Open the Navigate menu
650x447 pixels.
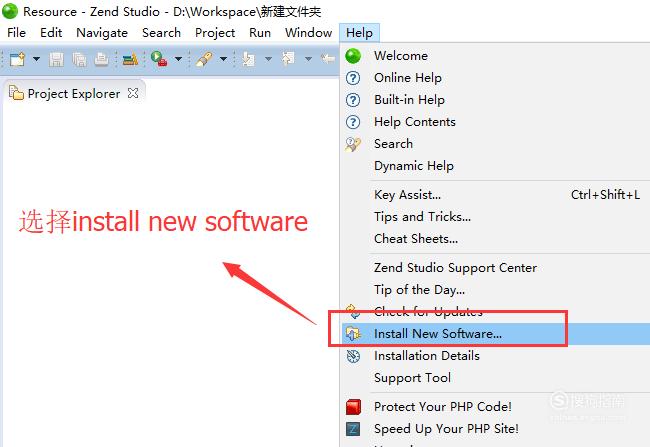(x=102, y=33)
